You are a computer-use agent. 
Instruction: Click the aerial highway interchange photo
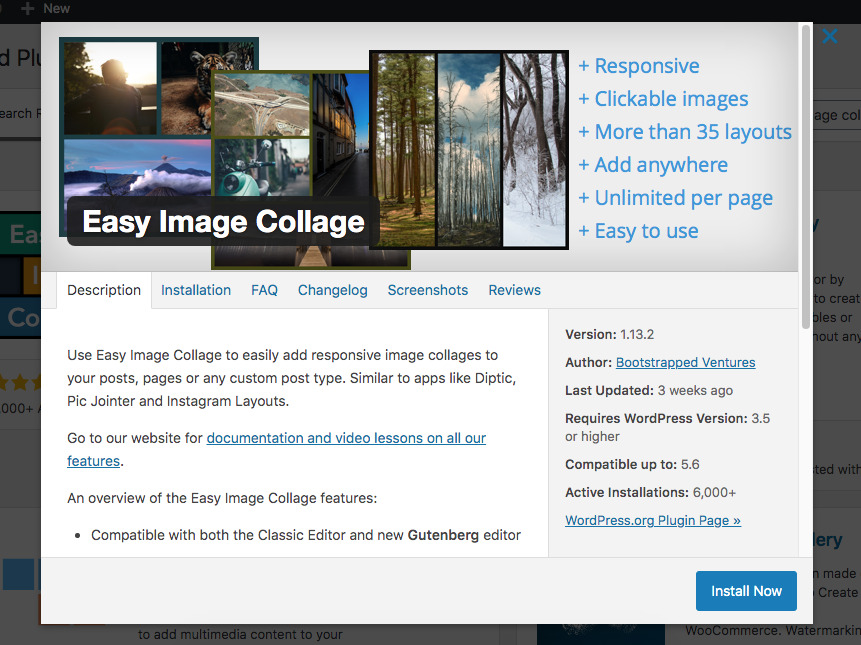[260, 105]
